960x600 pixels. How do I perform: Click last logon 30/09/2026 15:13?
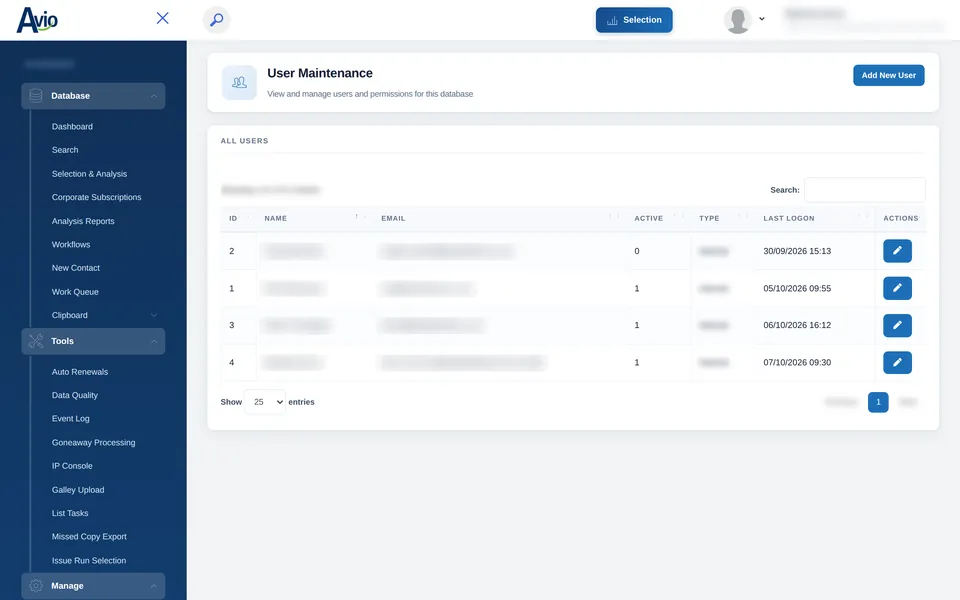pos(797,251)
